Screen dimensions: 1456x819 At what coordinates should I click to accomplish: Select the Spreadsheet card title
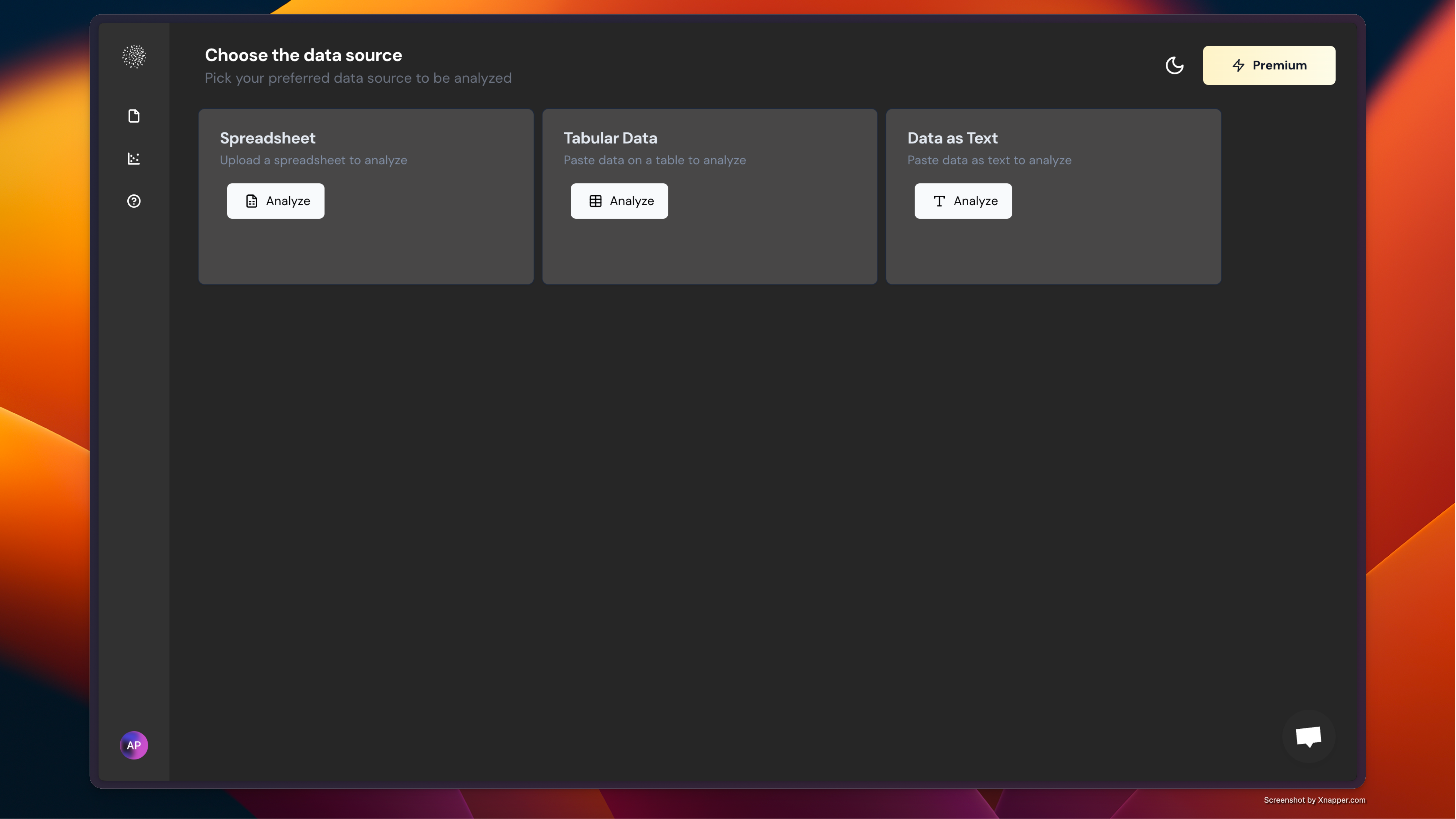[267, 139]
